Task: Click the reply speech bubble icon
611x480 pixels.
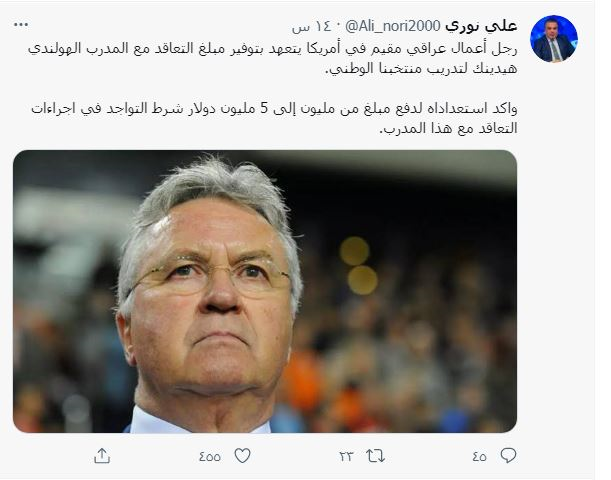Action: click(508, 455)
